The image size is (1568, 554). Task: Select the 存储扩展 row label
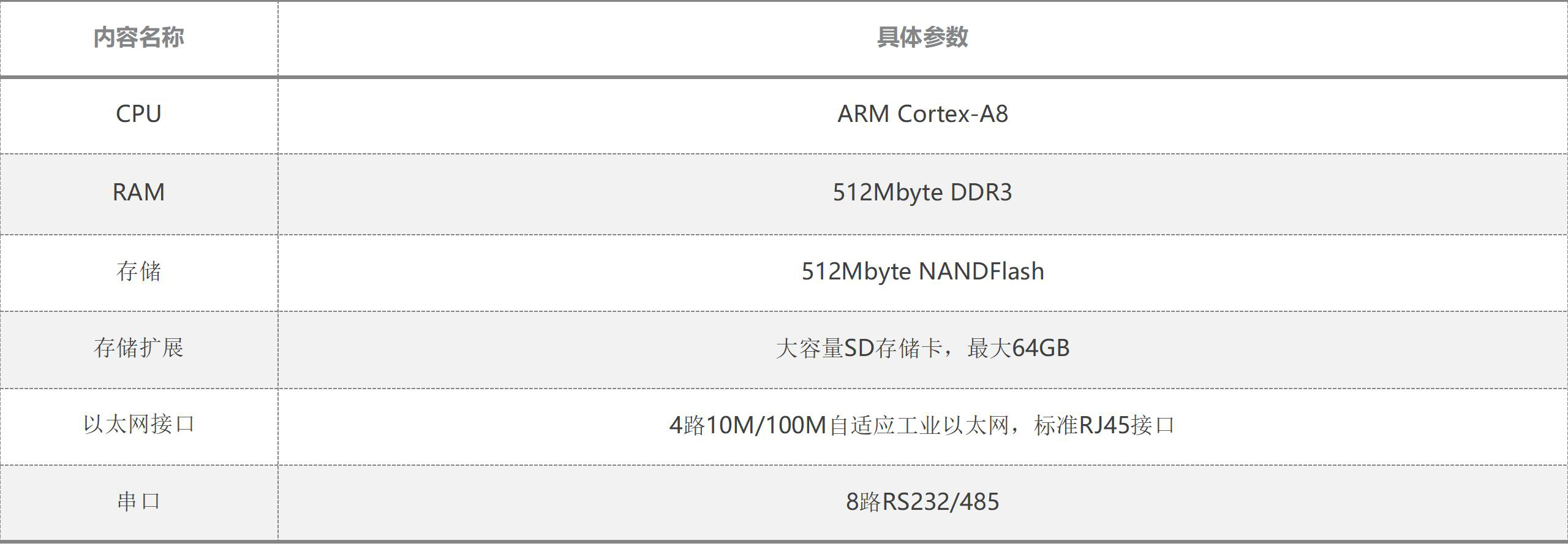tap(138, 347)
